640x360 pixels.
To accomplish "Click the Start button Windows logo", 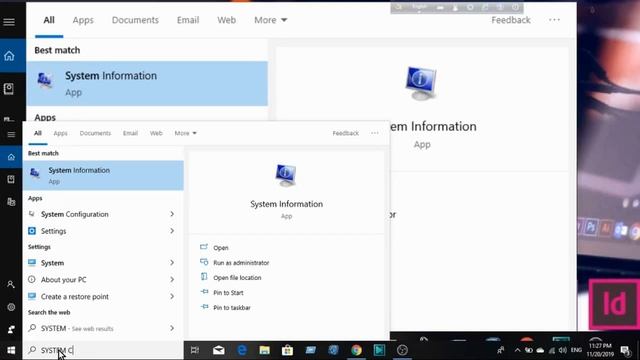I will click(x=11, y=350).
